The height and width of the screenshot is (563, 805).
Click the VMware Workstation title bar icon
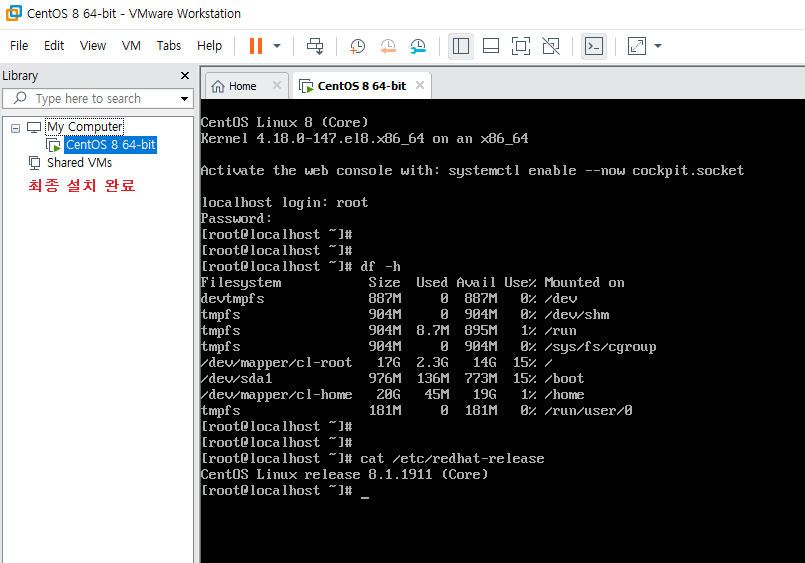14,13
